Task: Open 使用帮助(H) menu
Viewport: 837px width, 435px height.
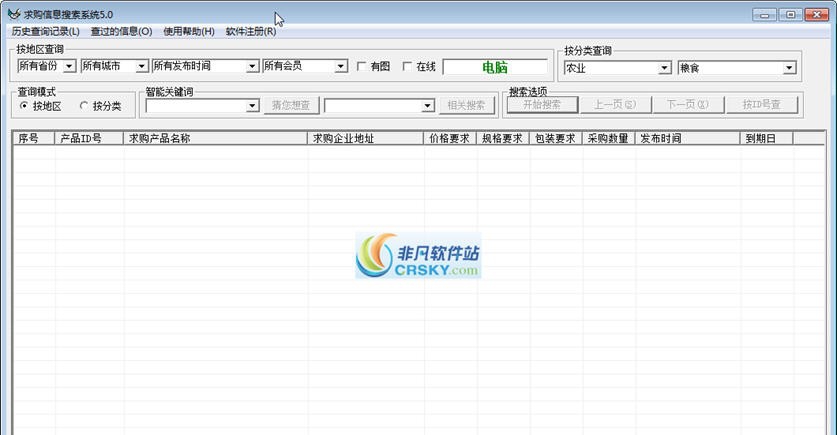Action: 189,31
